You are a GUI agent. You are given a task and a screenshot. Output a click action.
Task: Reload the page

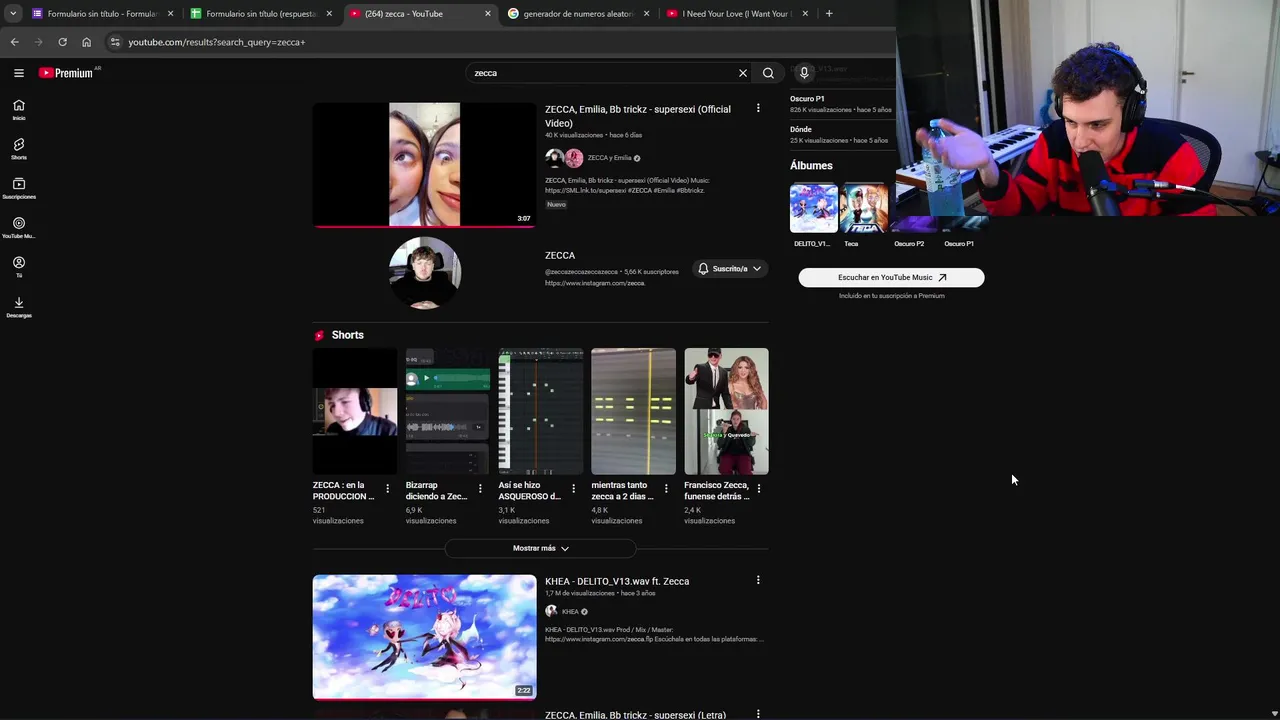pyautogui.click(x=62, y=42)
